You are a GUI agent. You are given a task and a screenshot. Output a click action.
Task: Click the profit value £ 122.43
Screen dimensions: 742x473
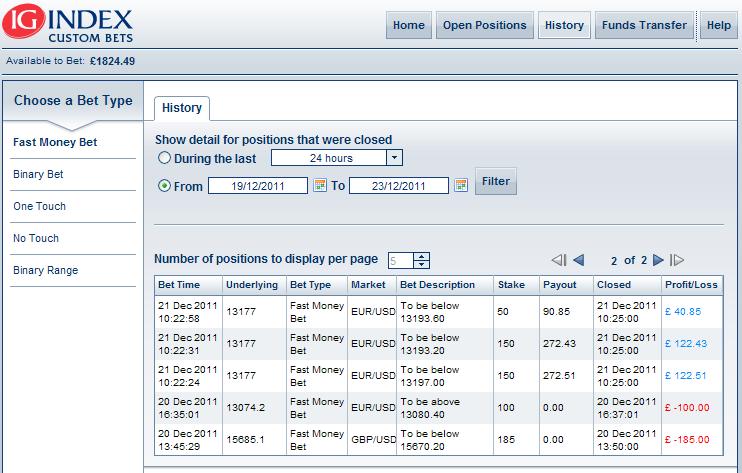coord(686,344)
